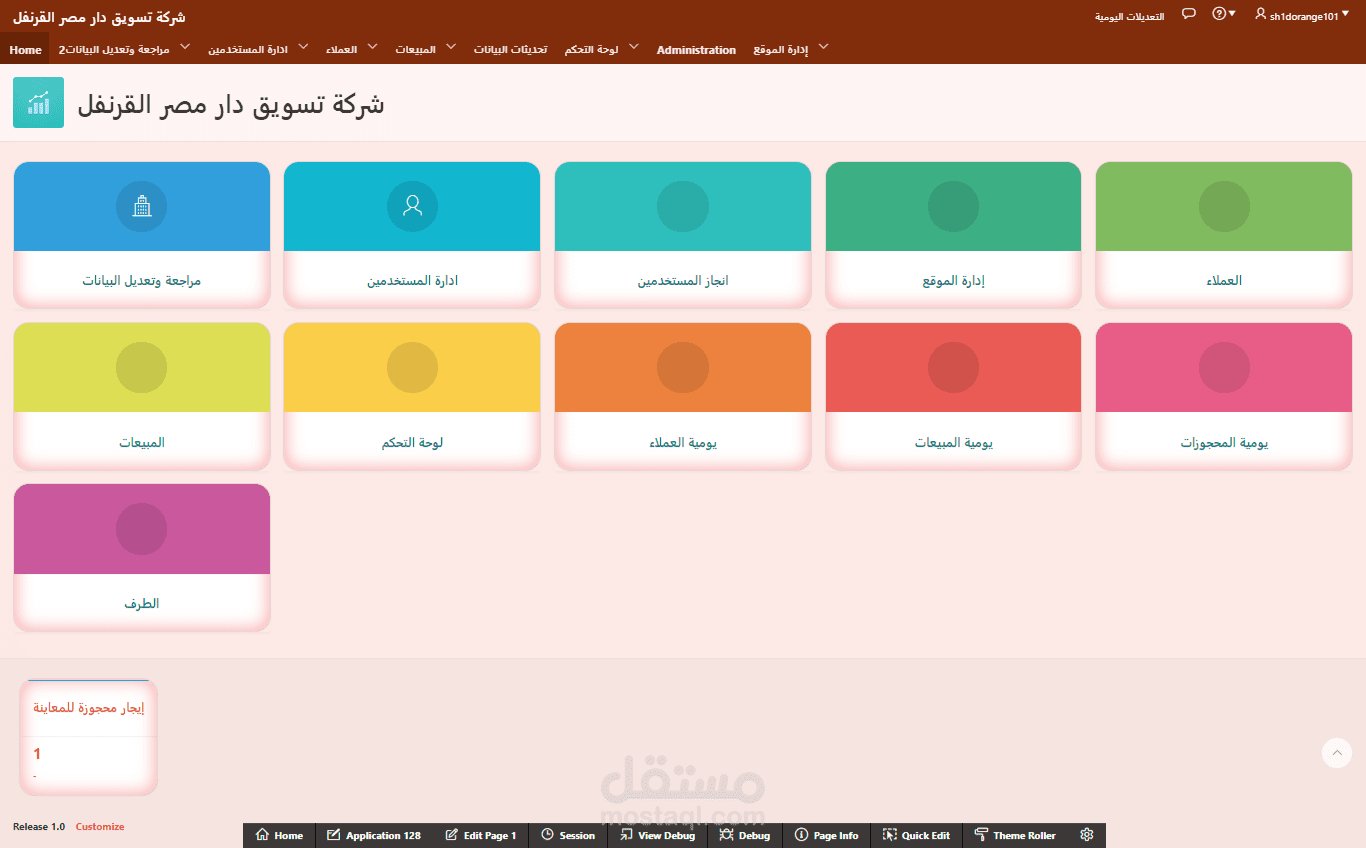Screen dimensions: 1366x848
Task: Click the إيجار محجوزة للمعاينة badge title
Action: click(x=89, y=708)
